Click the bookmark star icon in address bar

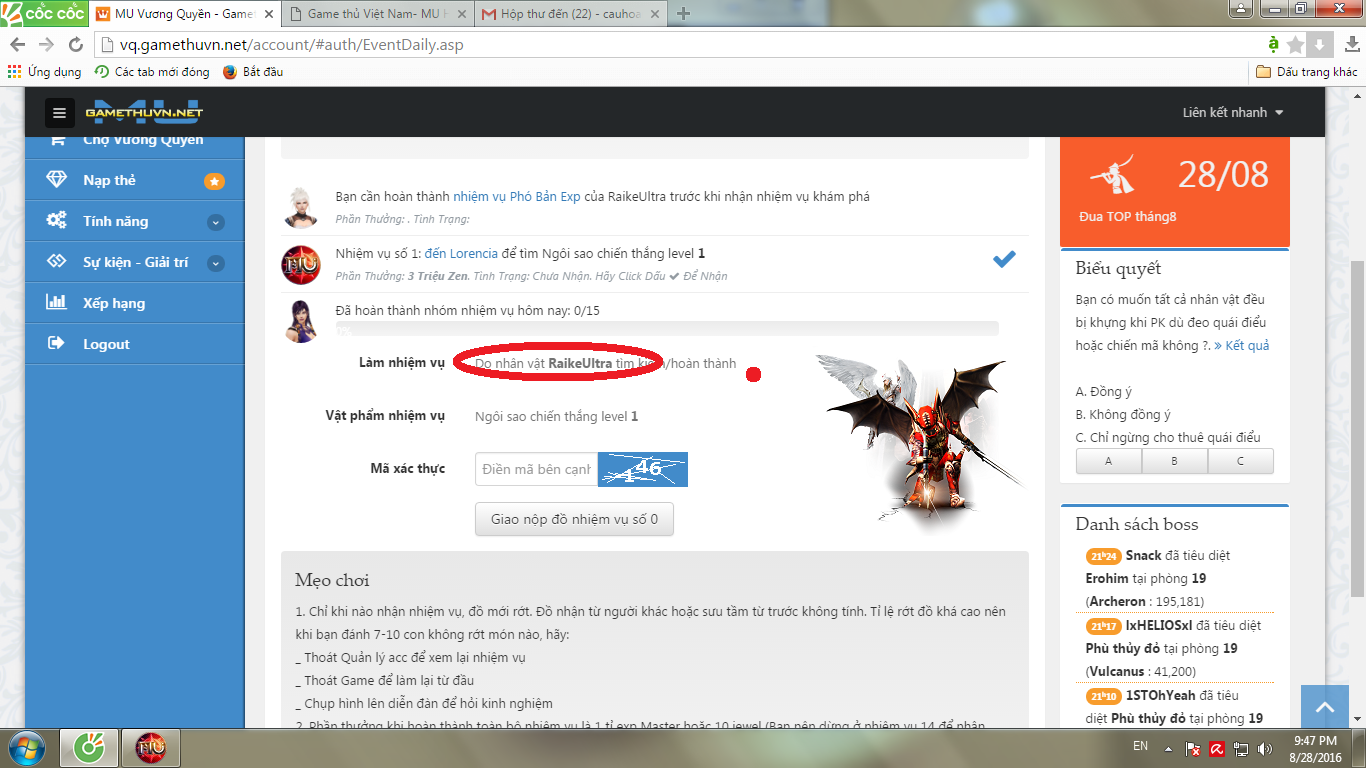point(1296,45)
